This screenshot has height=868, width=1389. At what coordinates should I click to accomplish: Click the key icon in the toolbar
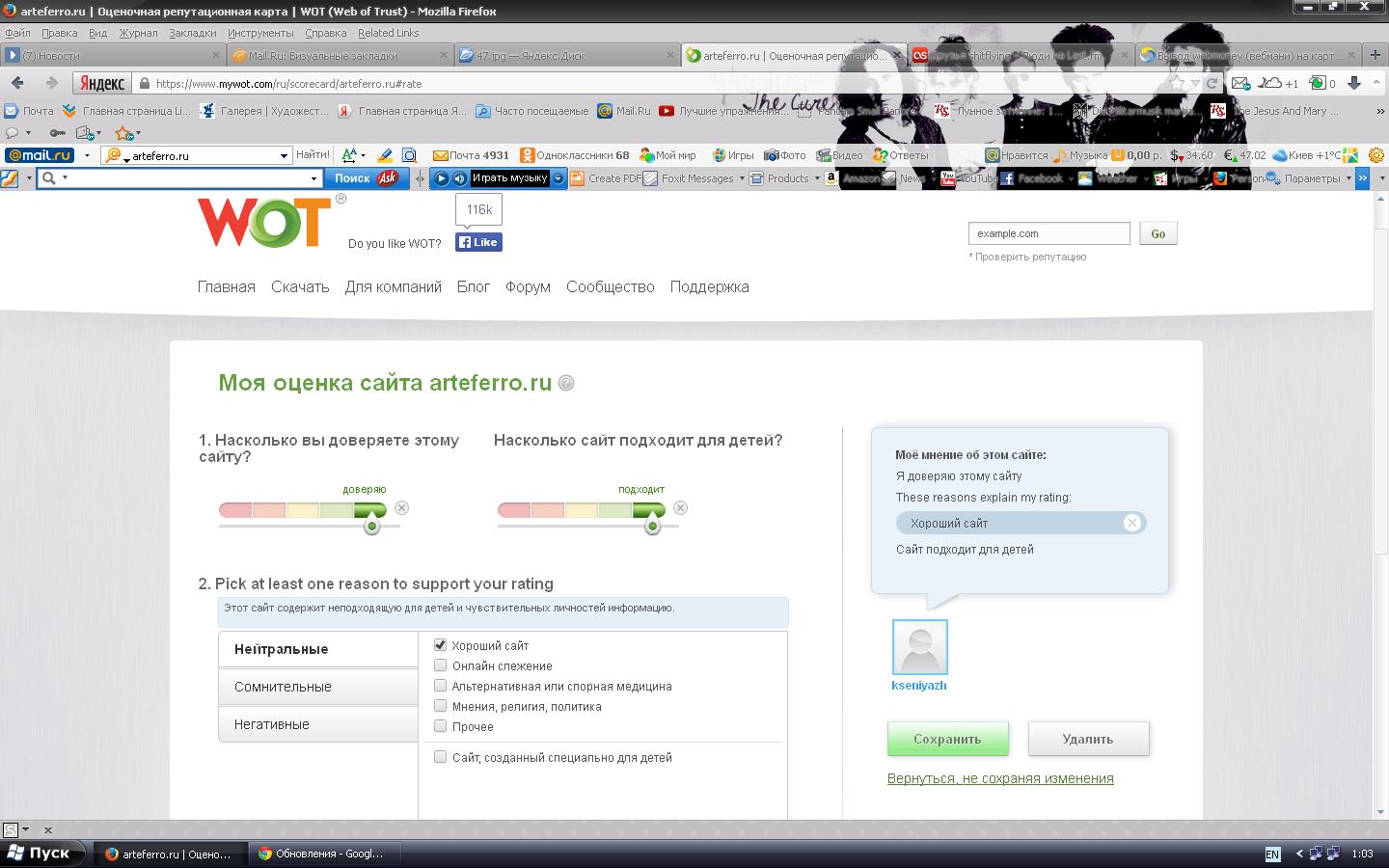pyautogui.click(x=58, y=133)
